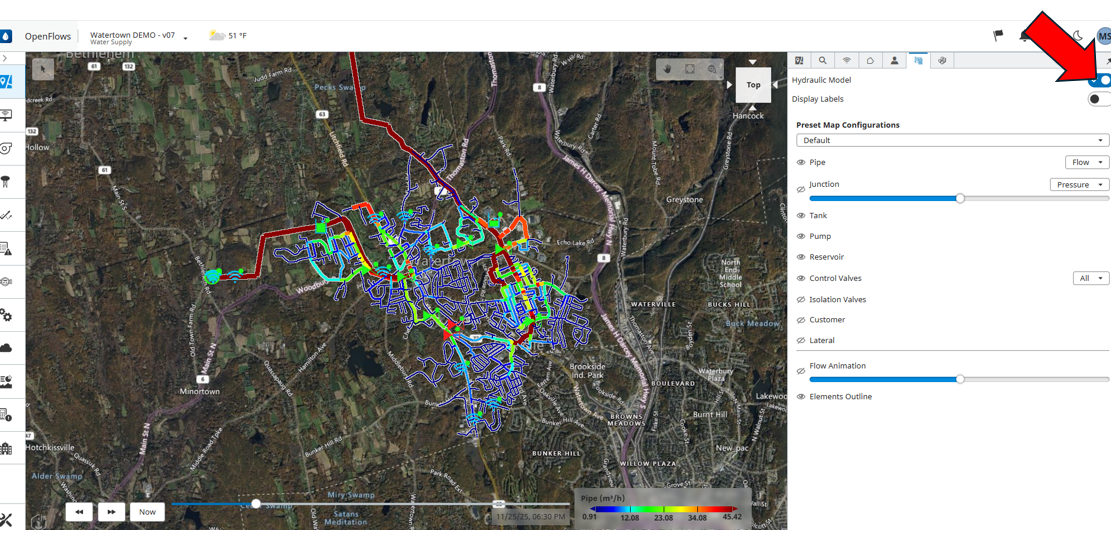Toggle Customer layer visibility eye
Viewport: 1111px width, 543px height.
tap(801, 320)
